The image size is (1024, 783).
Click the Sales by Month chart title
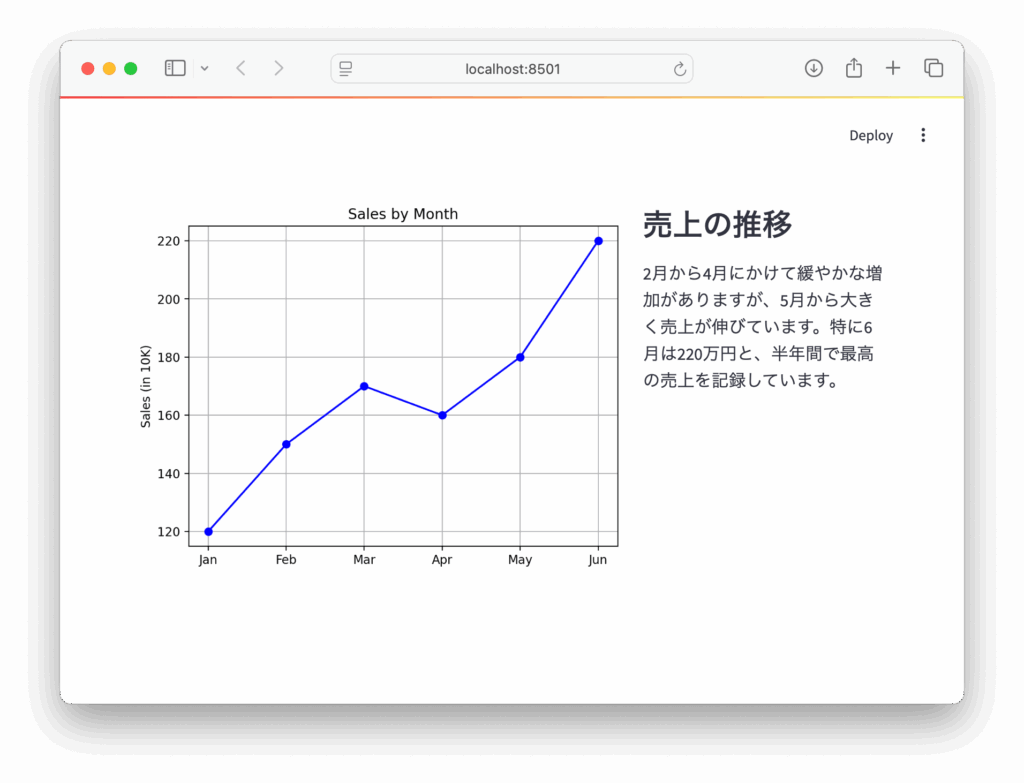(x=403, y=214)
